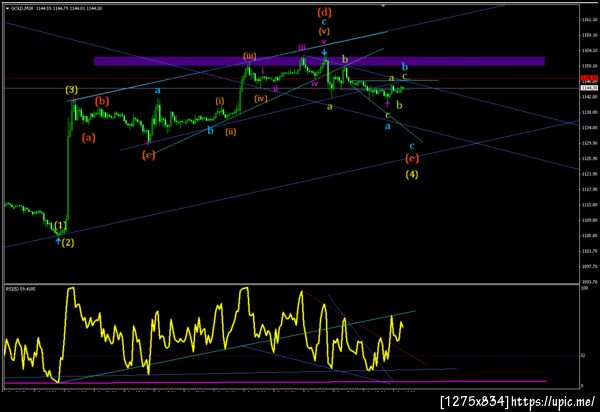Click the orange (v) sub-wave label
The image size is (600, 412).
324,31
